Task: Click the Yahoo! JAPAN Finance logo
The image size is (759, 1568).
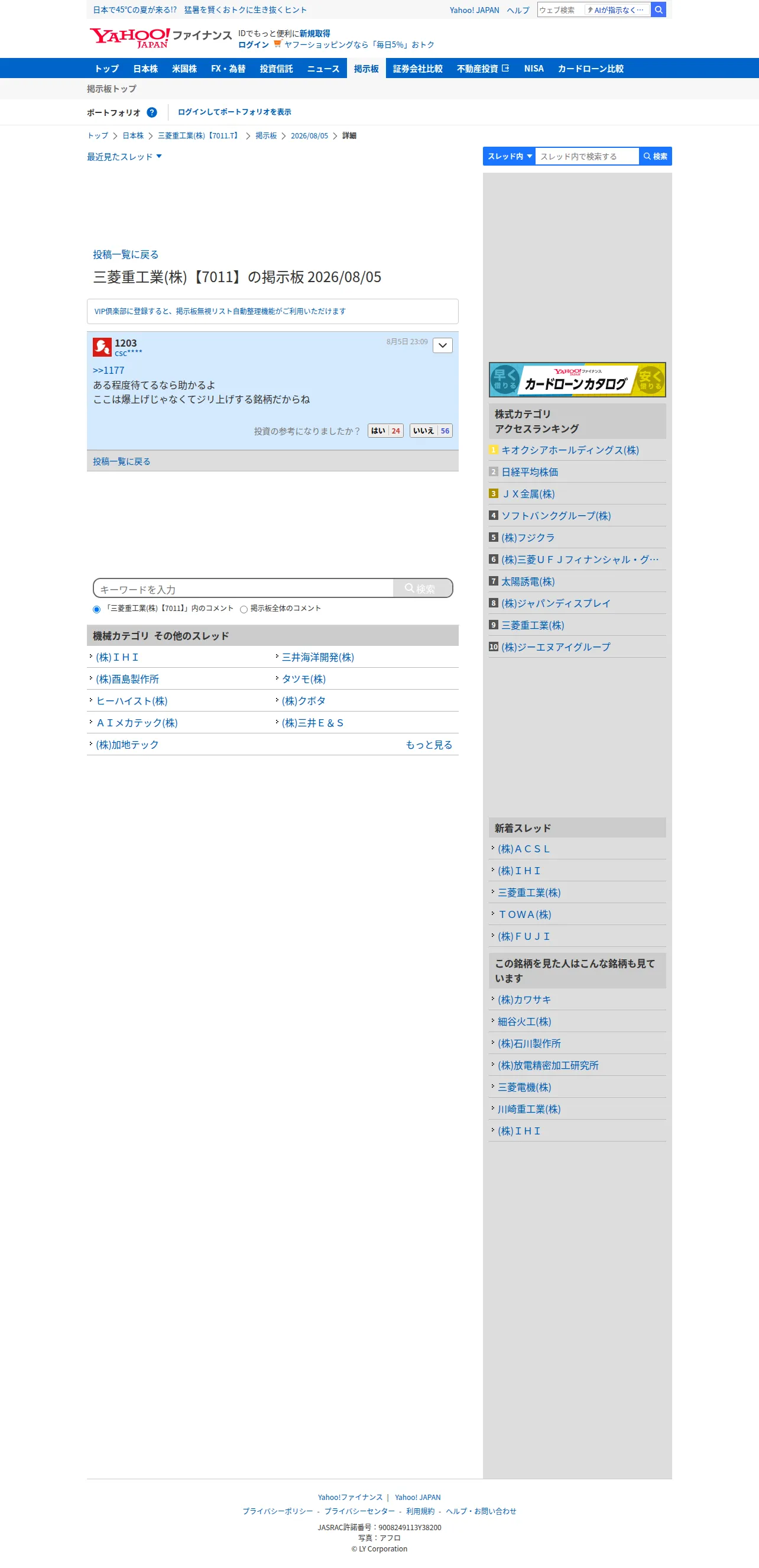Action: [161, 38]
